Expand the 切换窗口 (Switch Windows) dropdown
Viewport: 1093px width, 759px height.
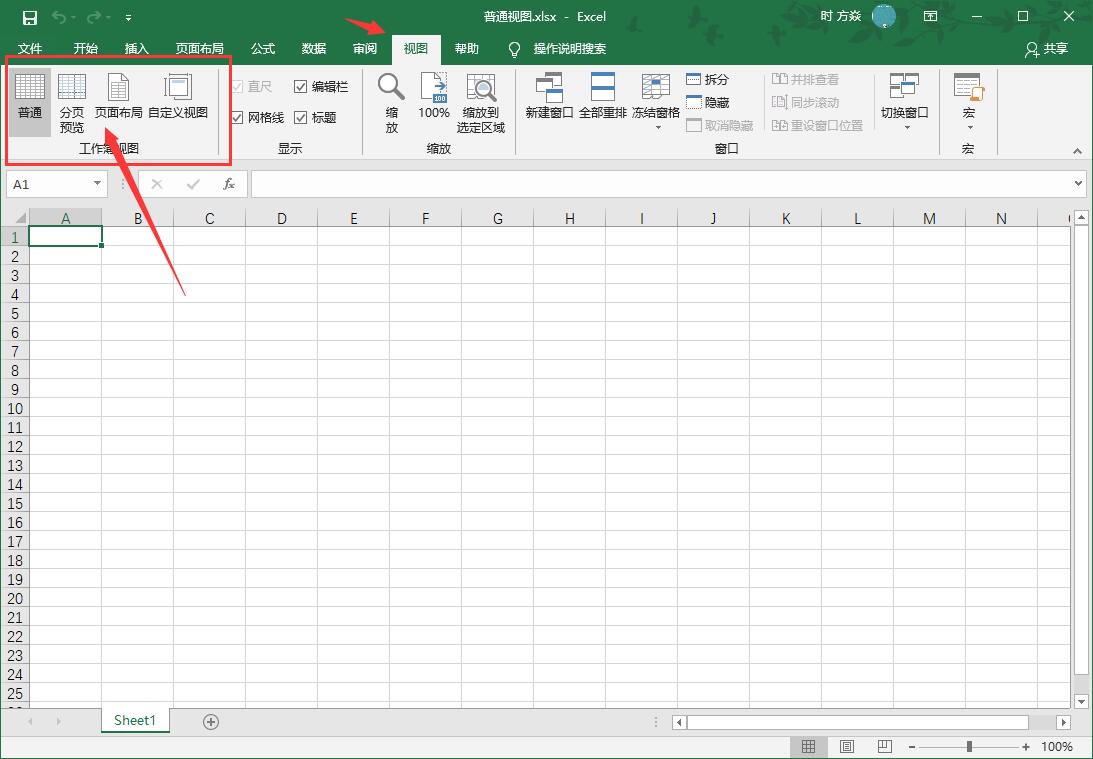click(x=904, y=105)
